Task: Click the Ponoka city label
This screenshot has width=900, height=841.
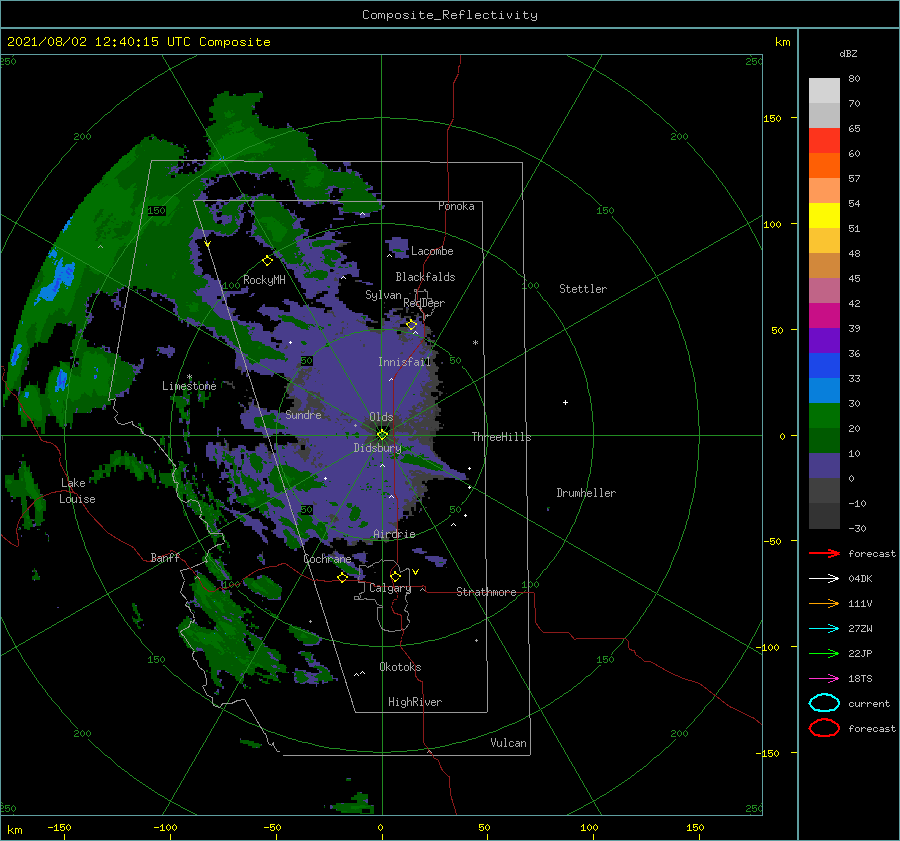Action: click(456, 206)
